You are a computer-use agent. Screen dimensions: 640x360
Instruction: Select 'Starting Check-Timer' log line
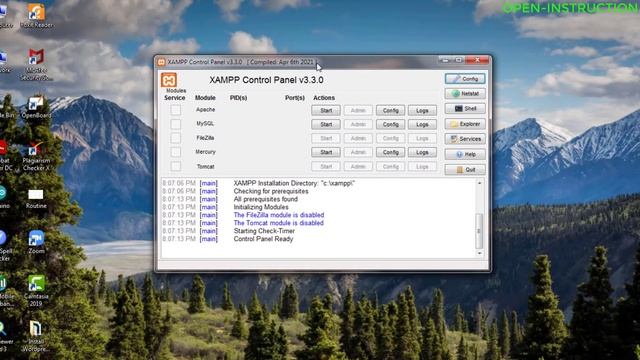coord(264,231)
